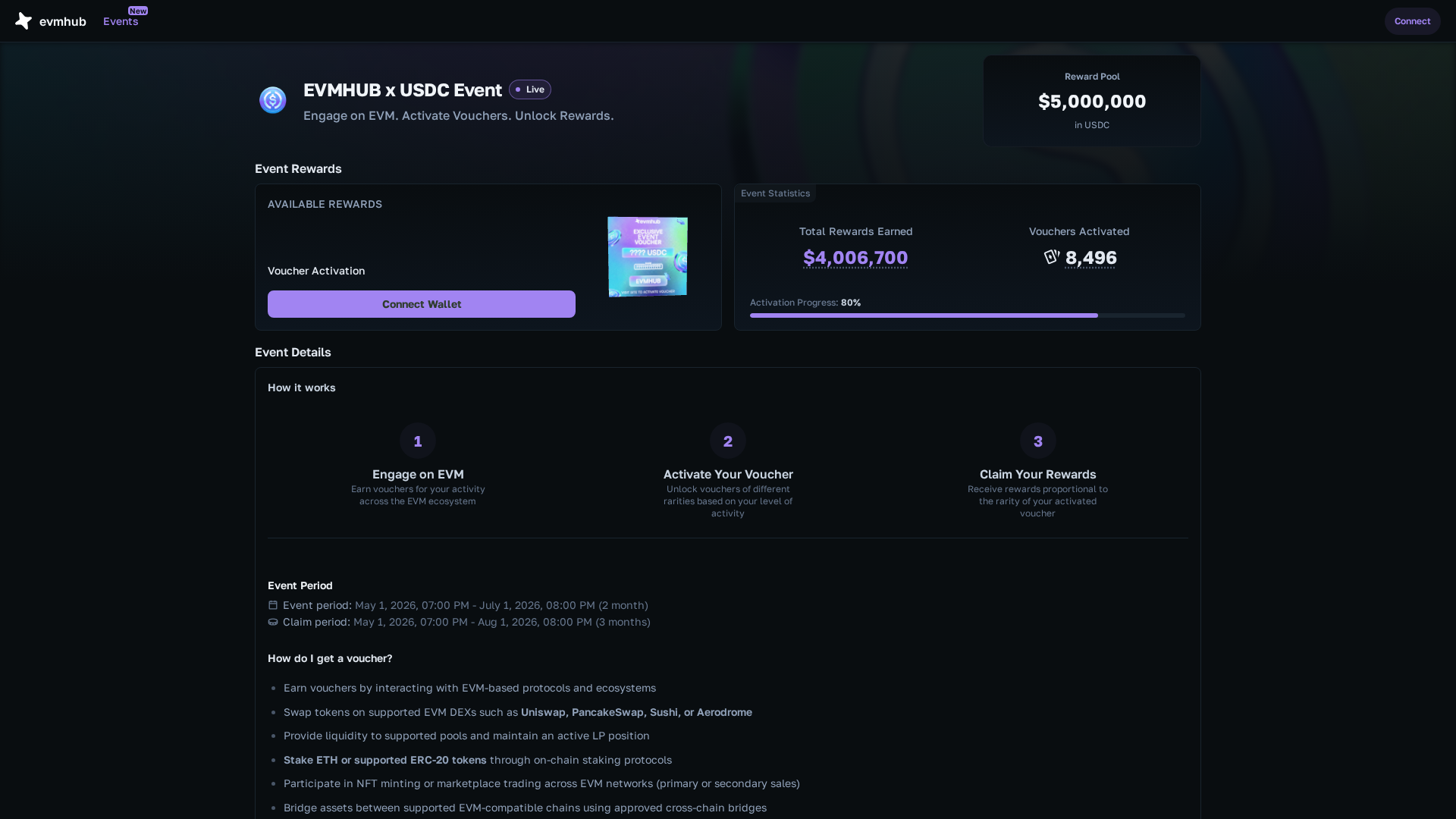Click the $4,006,700 total rewards value
The image size is (1456, 819).
(855, 258)
